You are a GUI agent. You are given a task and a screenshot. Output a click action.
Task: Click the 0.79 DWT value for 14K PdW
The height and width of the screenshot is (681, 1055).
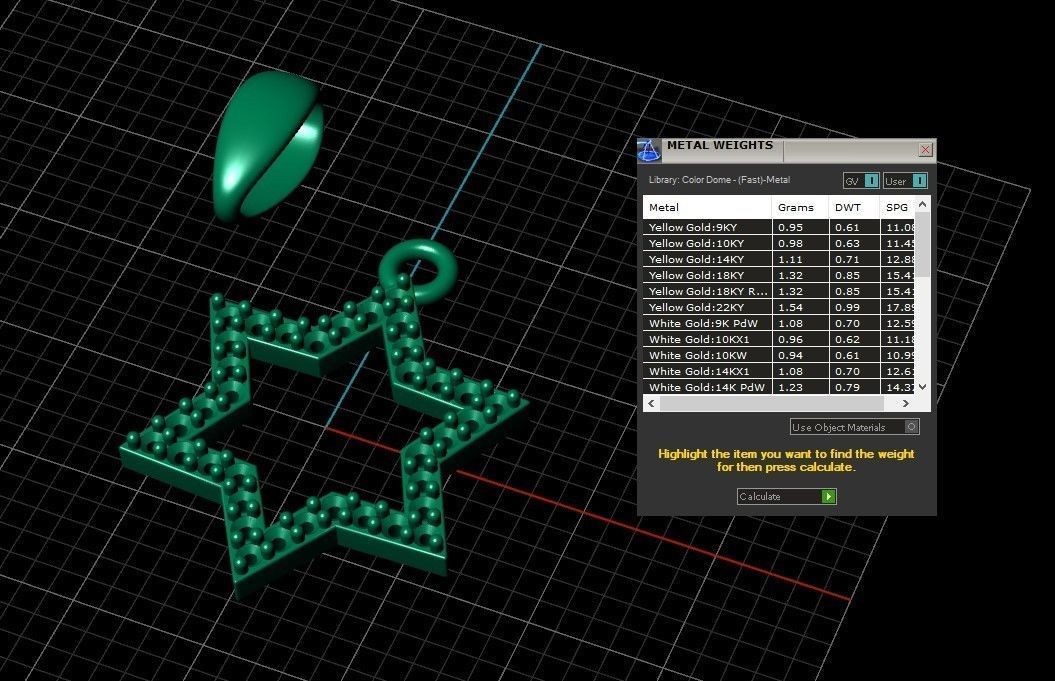click(847, 387)
